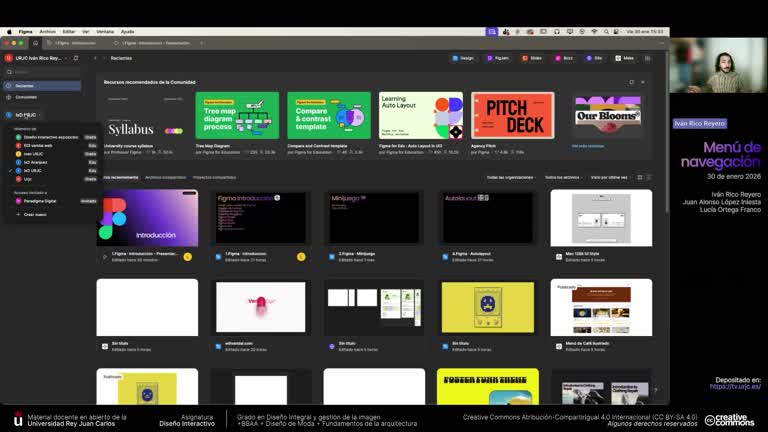Click the home icon tab in Figma
This screenshot has width=768, height=432.
35,43
